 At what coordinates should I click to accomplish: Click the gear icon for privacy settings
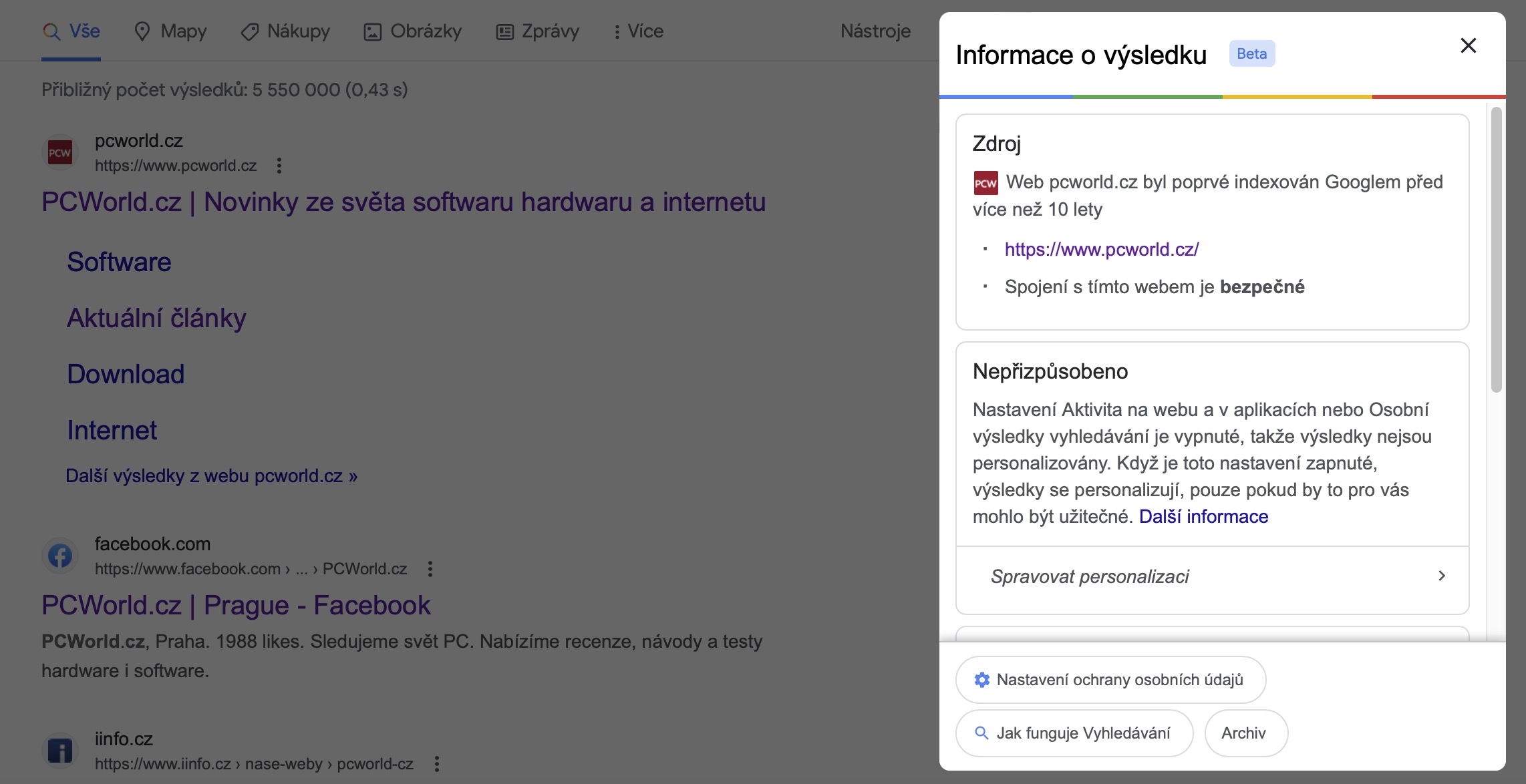[x=981, y=680]
